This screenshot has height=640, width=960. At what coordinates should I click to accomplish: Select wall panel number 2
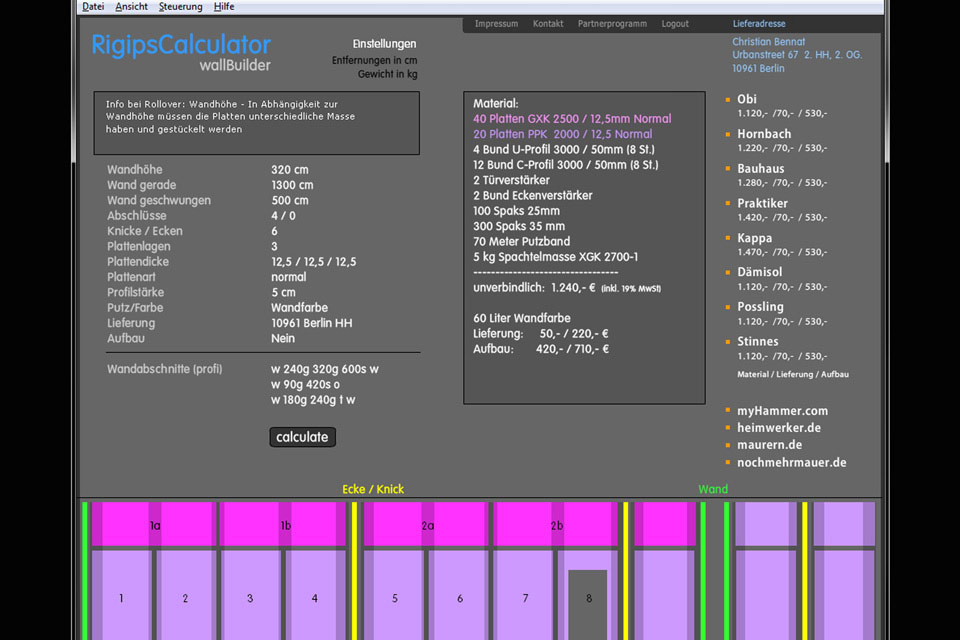[186, 597]
